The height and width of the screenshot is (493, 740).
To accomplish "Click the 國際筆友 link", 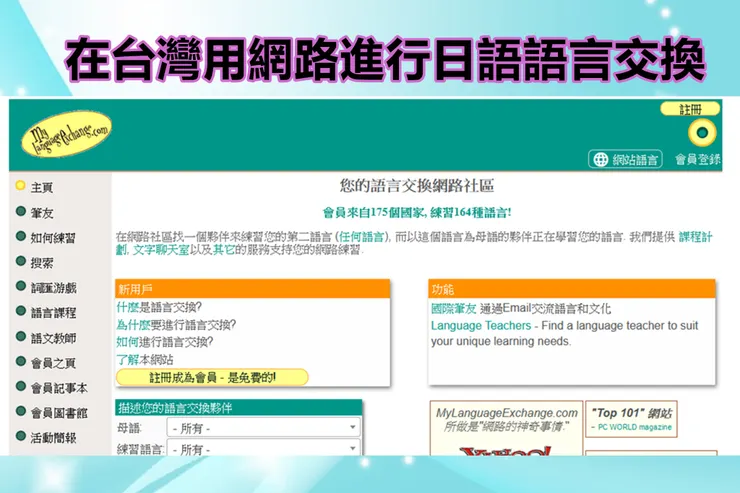I will [454, 309].
